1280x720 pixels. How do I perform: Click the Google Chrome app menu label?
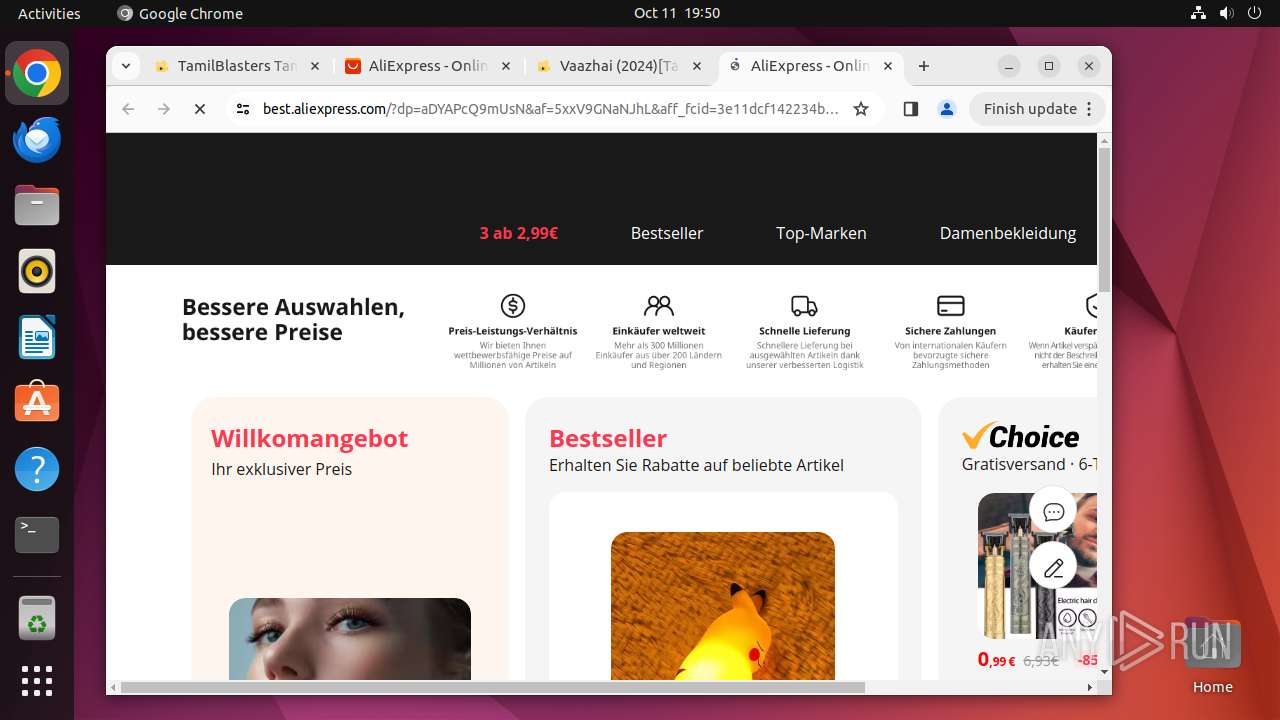[x=180, y=13]
